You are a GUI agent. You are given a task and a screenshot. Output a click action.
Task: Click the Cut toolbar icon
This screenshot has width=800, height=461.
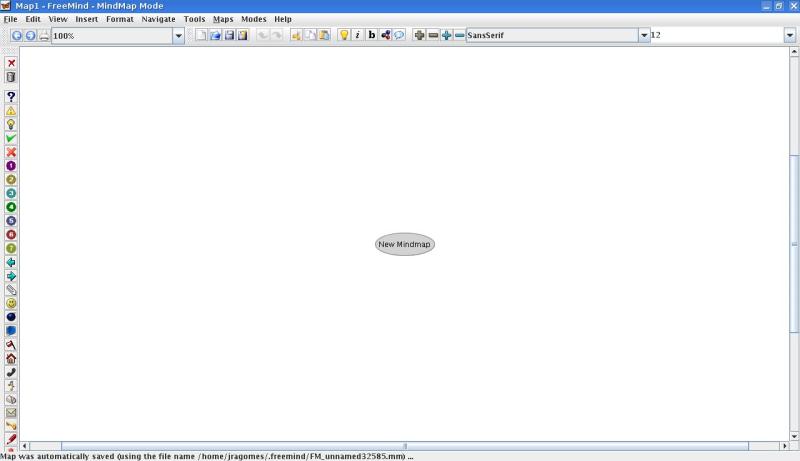pos(296,35)
